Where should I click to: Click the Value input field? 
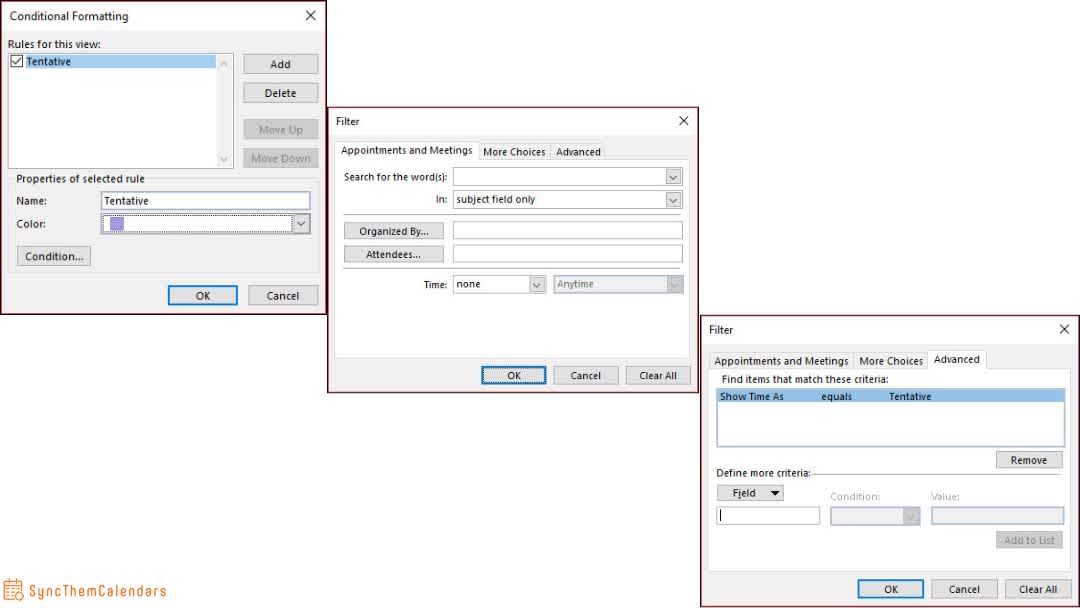pos(997,516)
